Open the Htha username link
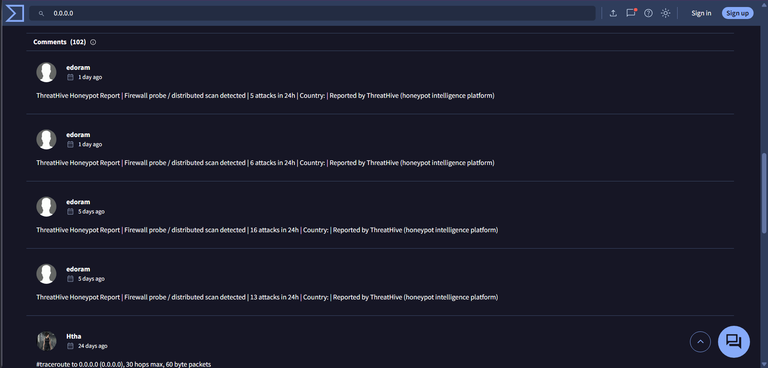This screenshot has height=368, width=768. point(74,336)
